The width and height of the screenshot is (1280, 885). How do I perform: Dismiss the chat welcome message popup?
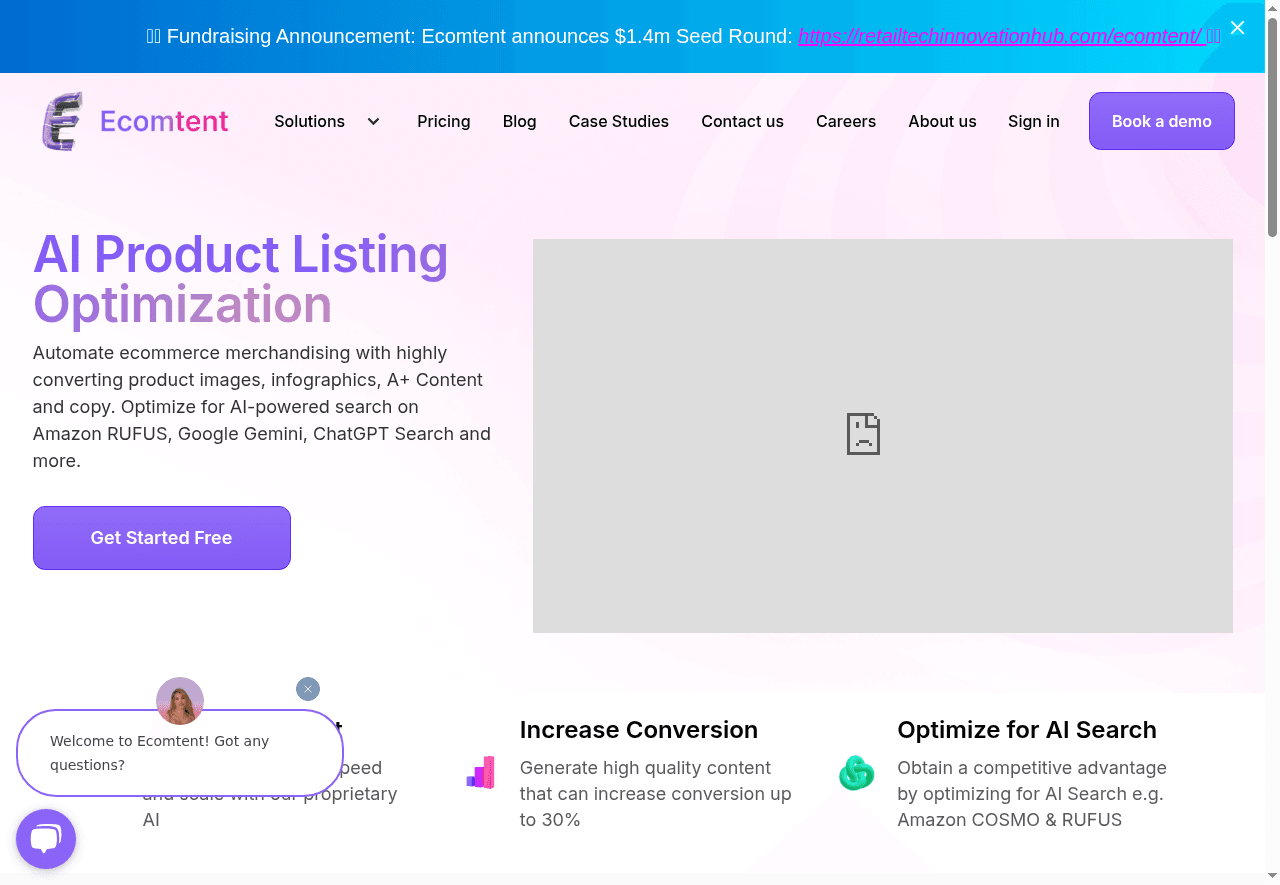pyautogui.click(x=308, y=689)
